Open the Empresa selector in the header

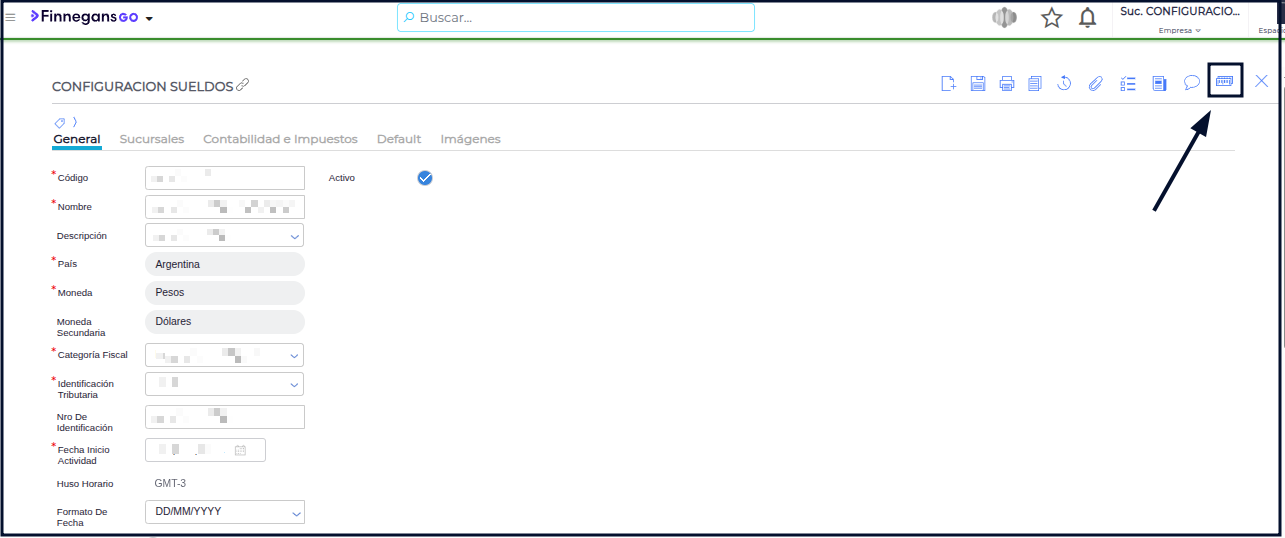point(1179,30)
